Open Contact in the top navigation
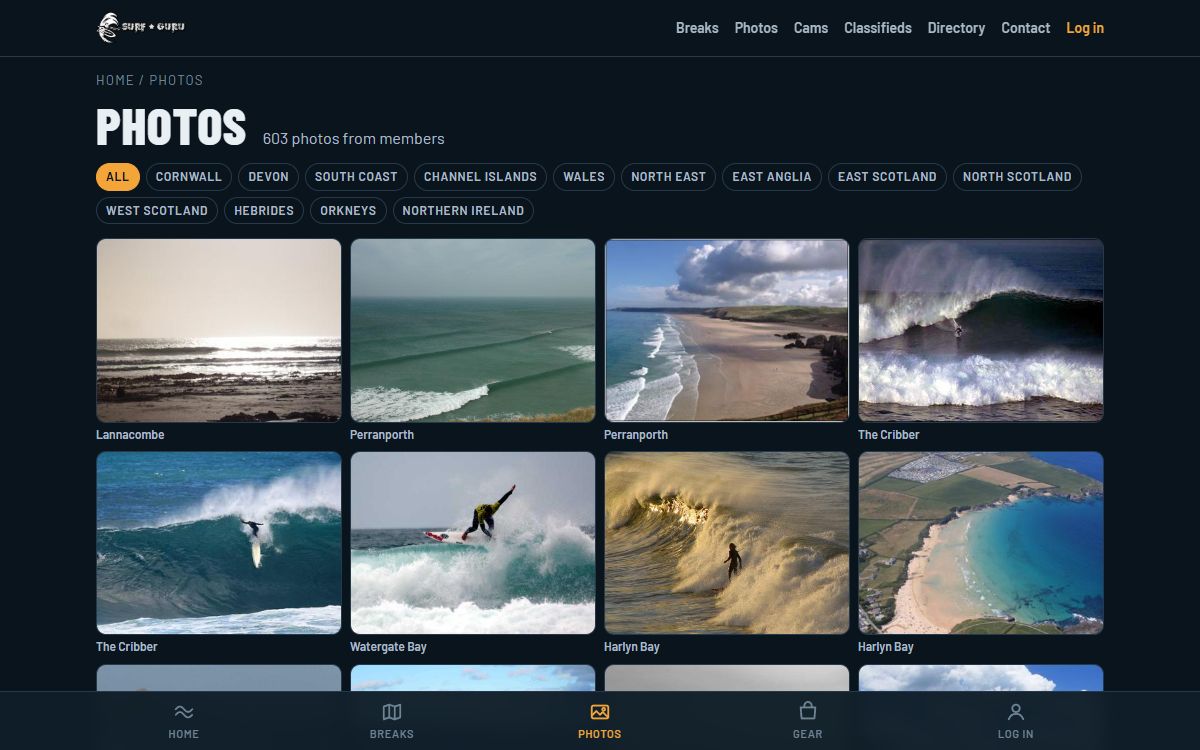The height and width of the screenshot is (750, 1200). (x=1026, y=28)
